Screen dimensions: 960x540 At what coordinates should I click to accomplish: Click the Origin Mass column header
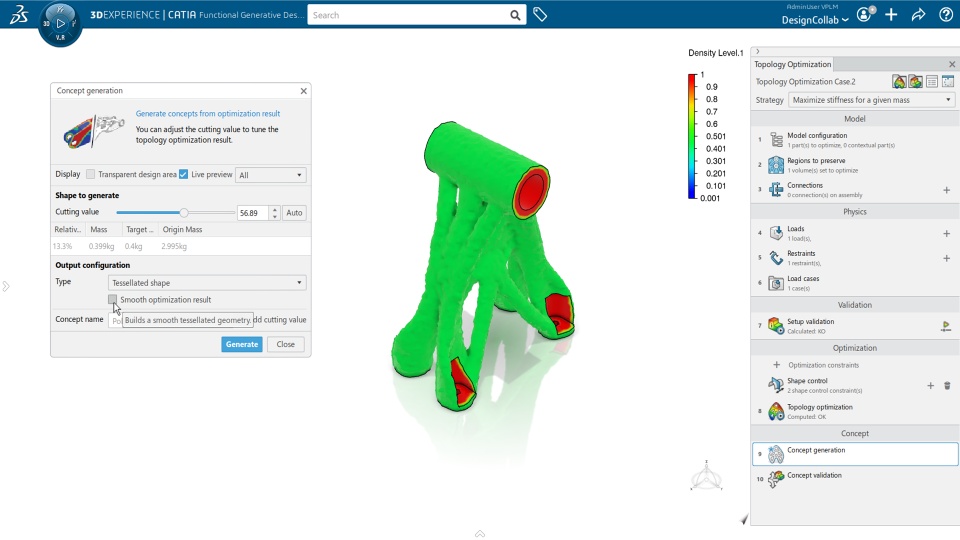(182, 230)
